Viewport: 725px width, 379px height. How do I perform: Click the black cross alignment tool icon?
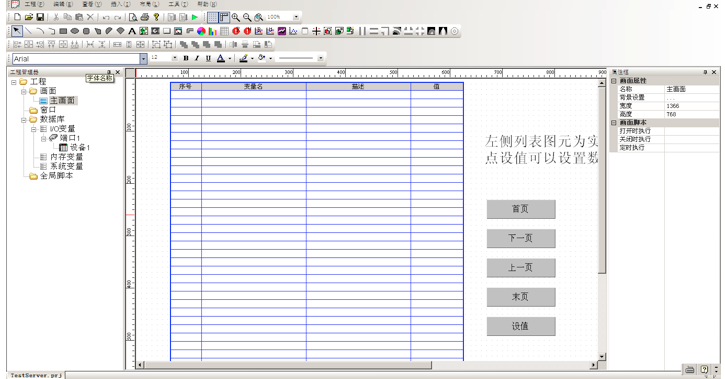(316, 31)
